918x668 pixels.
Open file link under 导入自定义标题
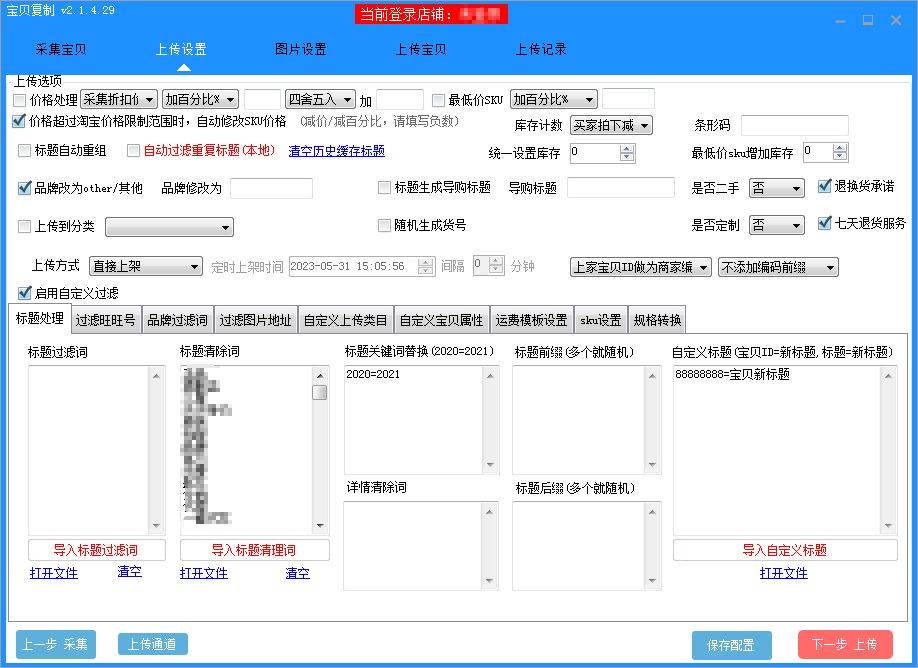tap(784, 573)
